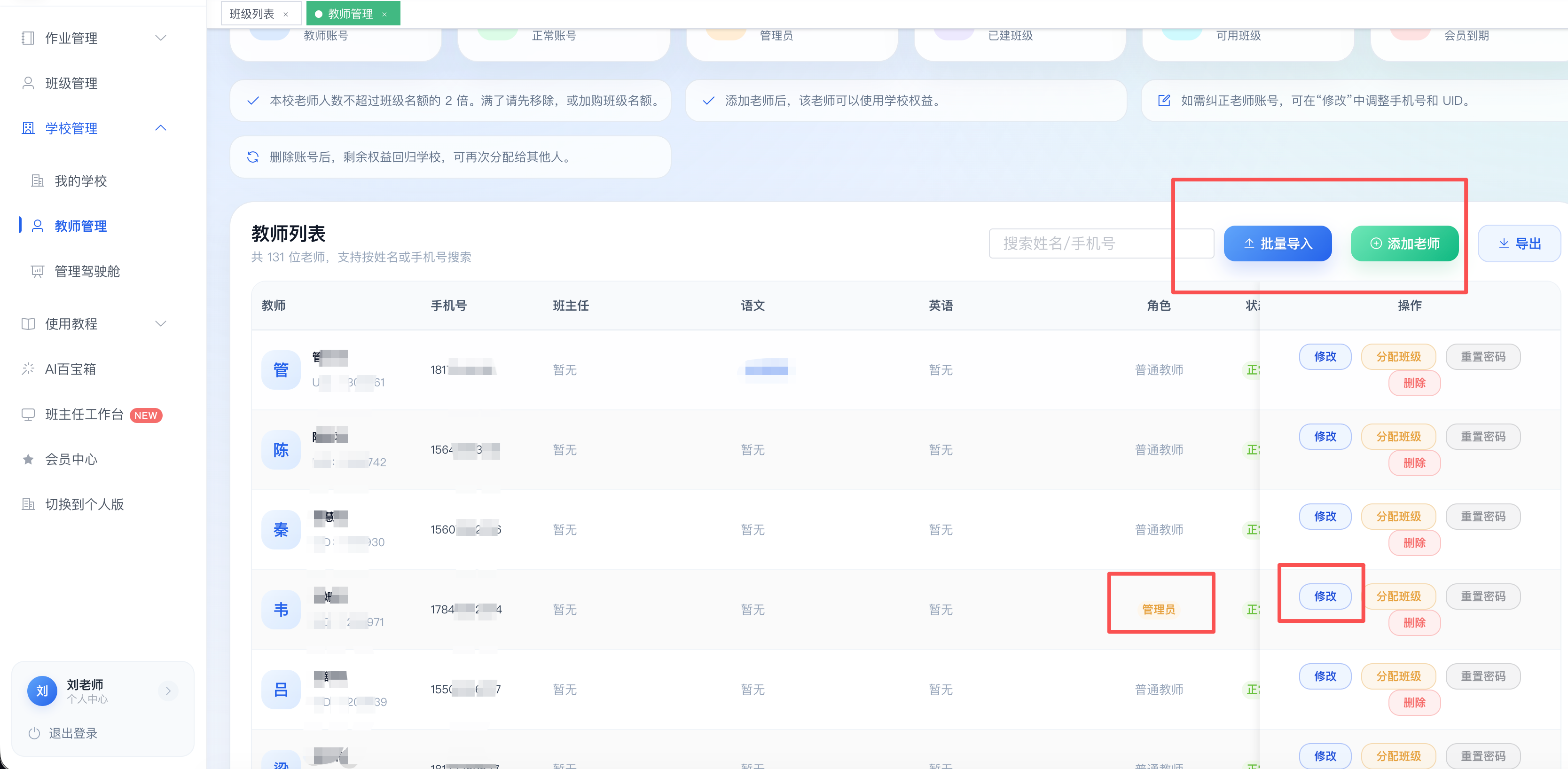
Task: Collapse the 学校管理 chevron
Action: click(x=161, y=128)
